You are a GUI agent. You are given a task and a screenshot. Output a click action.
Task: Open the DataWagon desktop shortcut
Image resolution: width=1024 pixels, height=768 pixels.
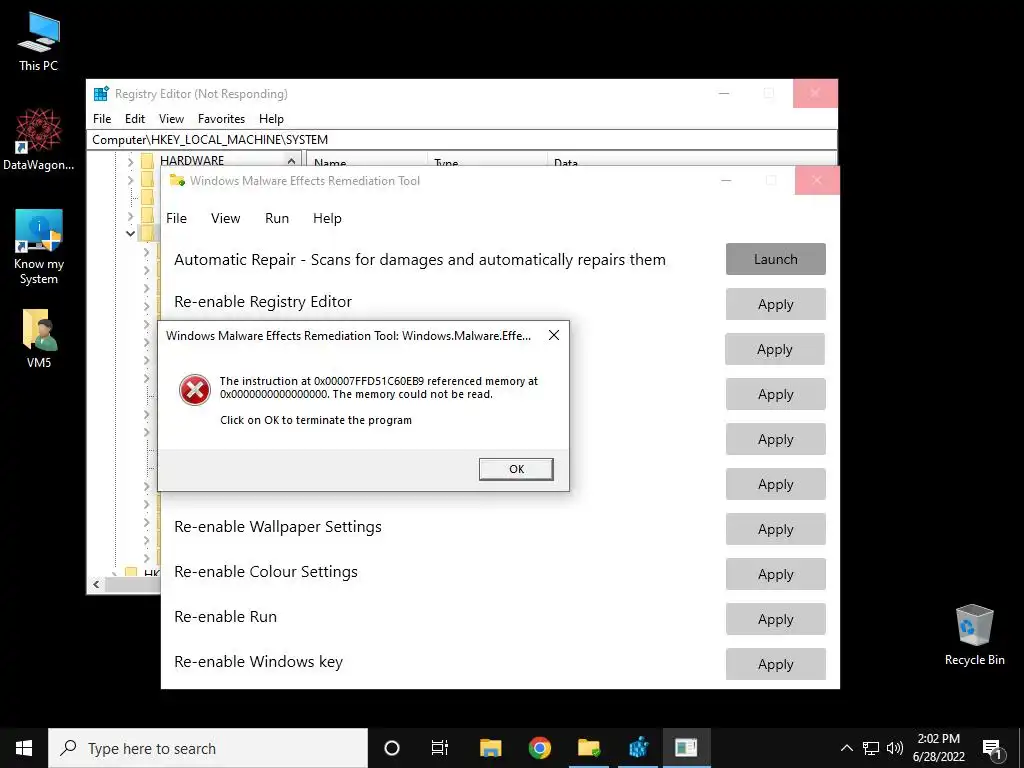tap(39, 140)
